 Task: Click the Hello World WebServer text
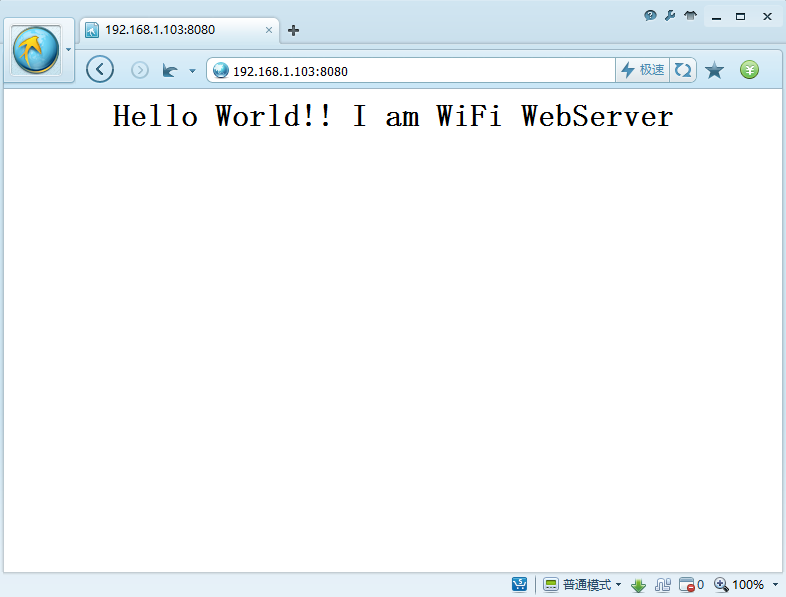click(392, 116)
